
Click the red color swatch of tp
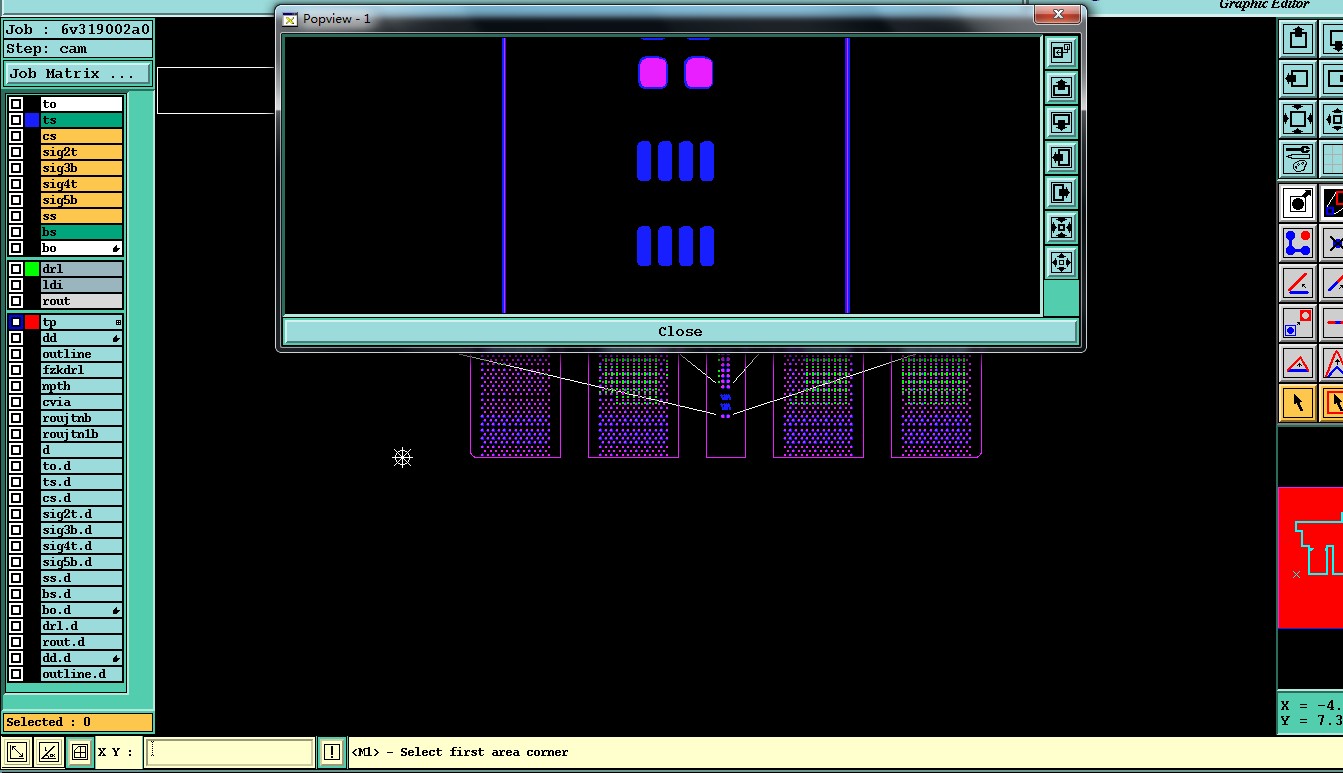tap(32, 322)
